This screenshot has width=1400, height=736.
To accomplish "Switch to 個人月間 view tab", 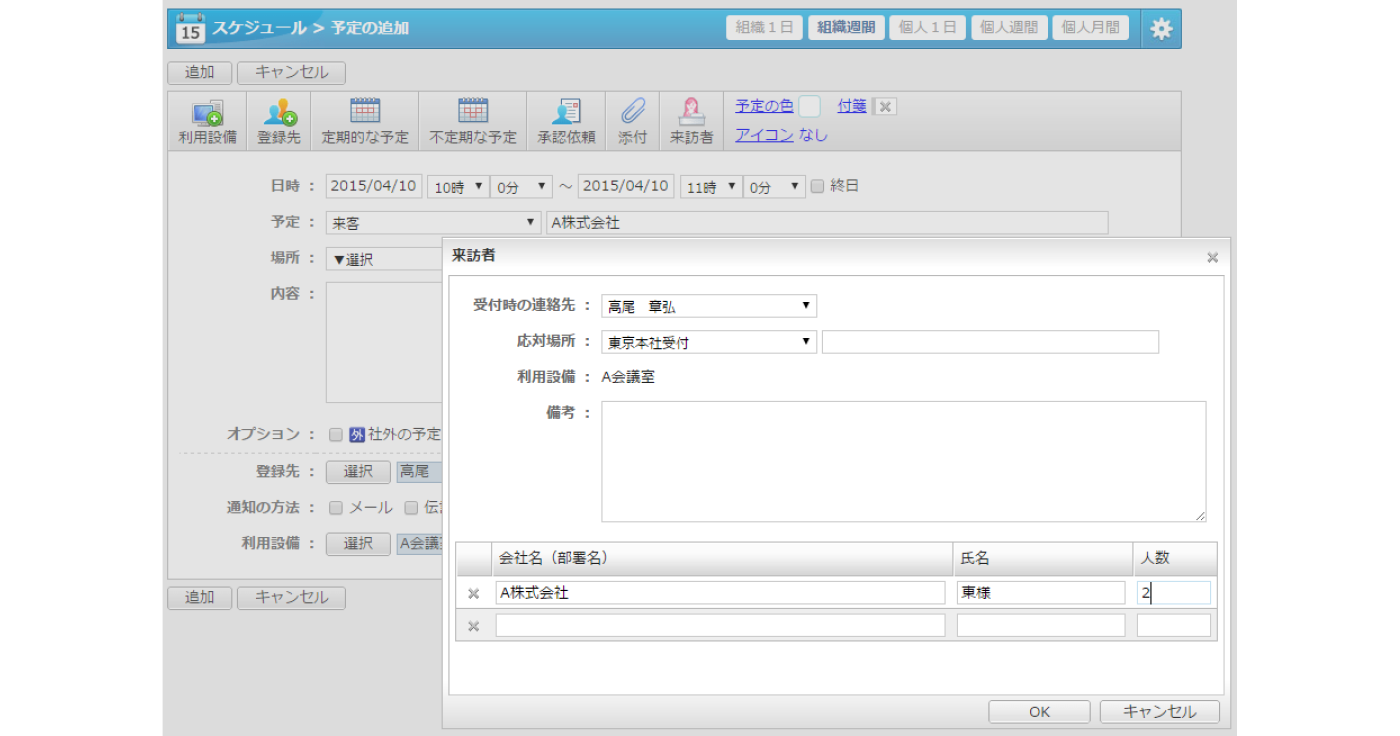I will [1090, 28].
